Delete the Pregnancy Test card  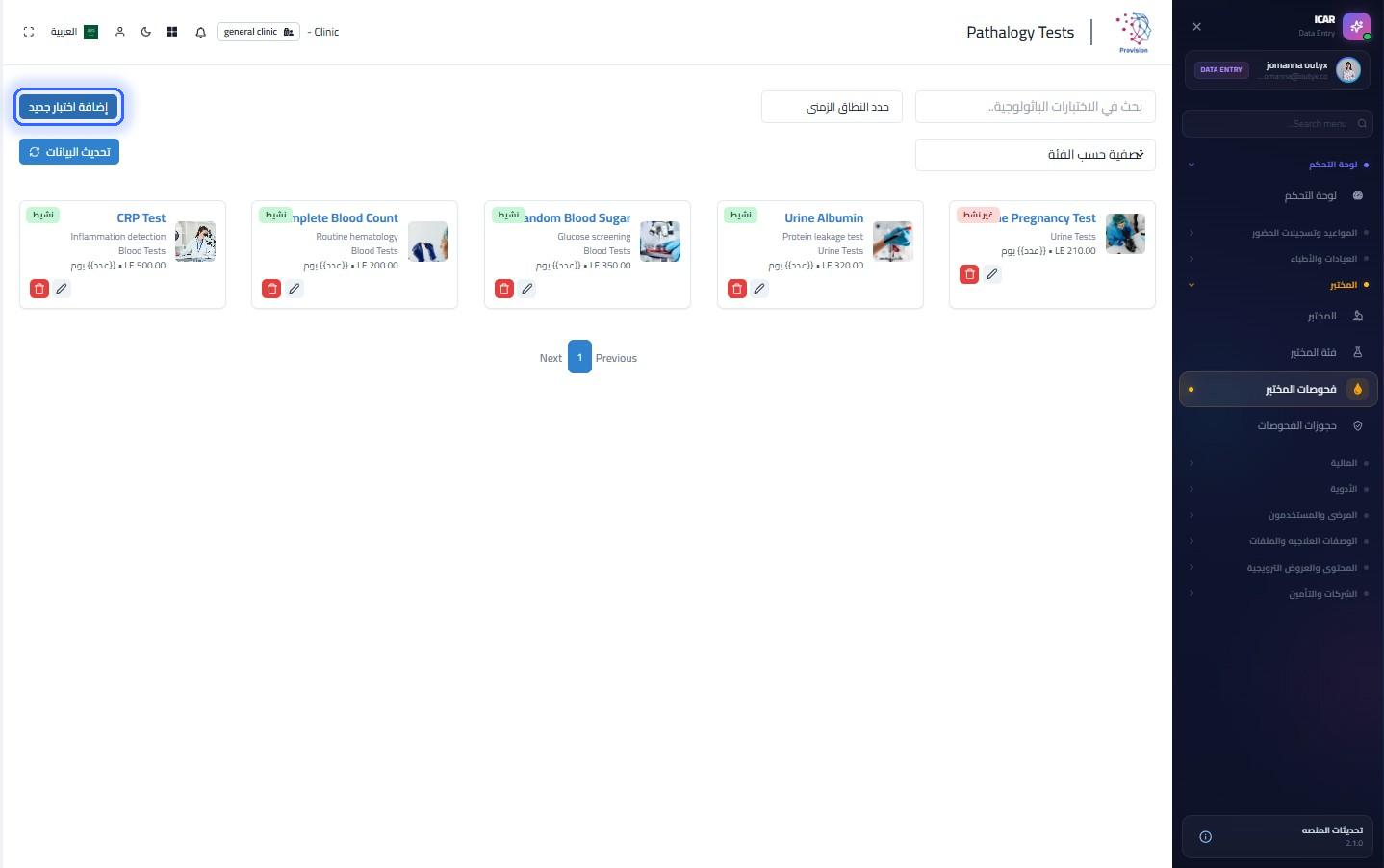click(969, 274)
